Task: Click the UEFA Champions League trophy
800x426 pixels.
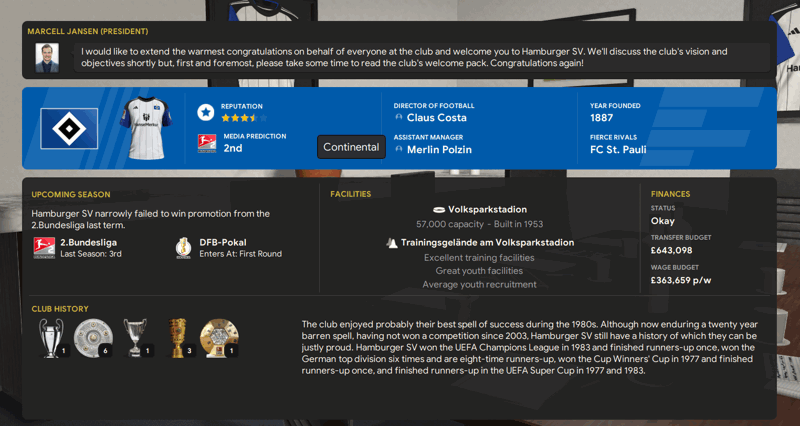Action: coord(52,337)
